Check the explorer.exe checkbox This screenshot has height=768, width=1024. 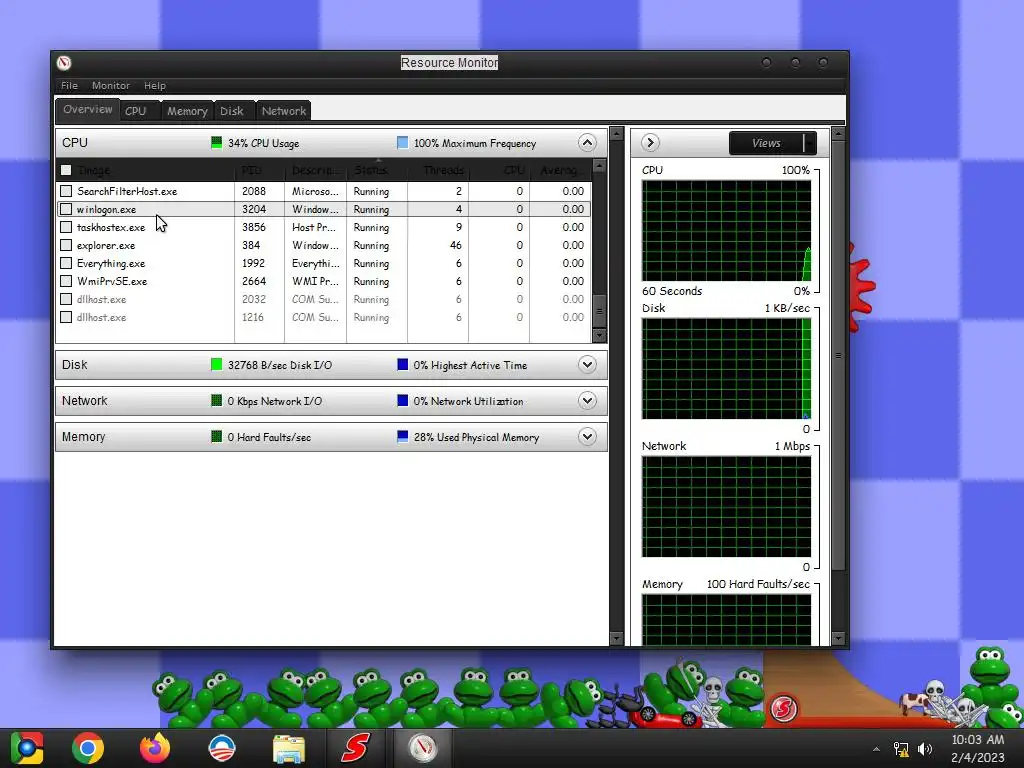point(66,246)
